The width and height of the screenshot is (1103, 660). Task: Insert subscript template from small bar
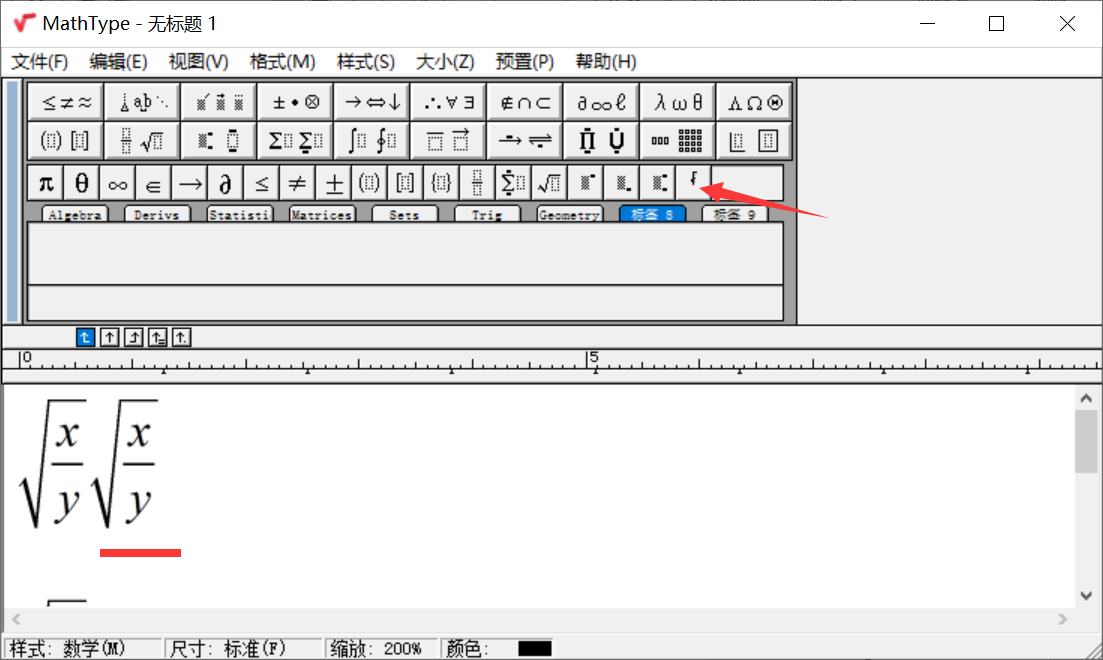(x=621, y=184)
